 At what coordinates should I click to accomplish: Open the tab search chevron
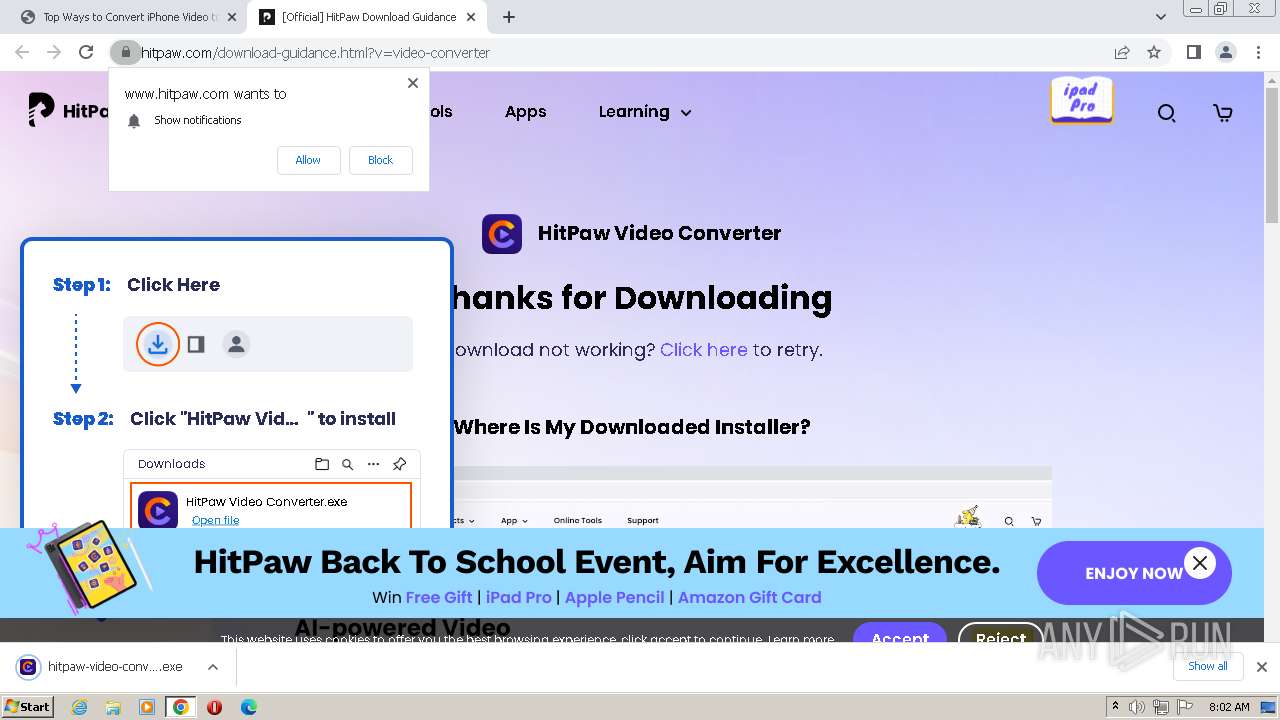(1160, 17)
